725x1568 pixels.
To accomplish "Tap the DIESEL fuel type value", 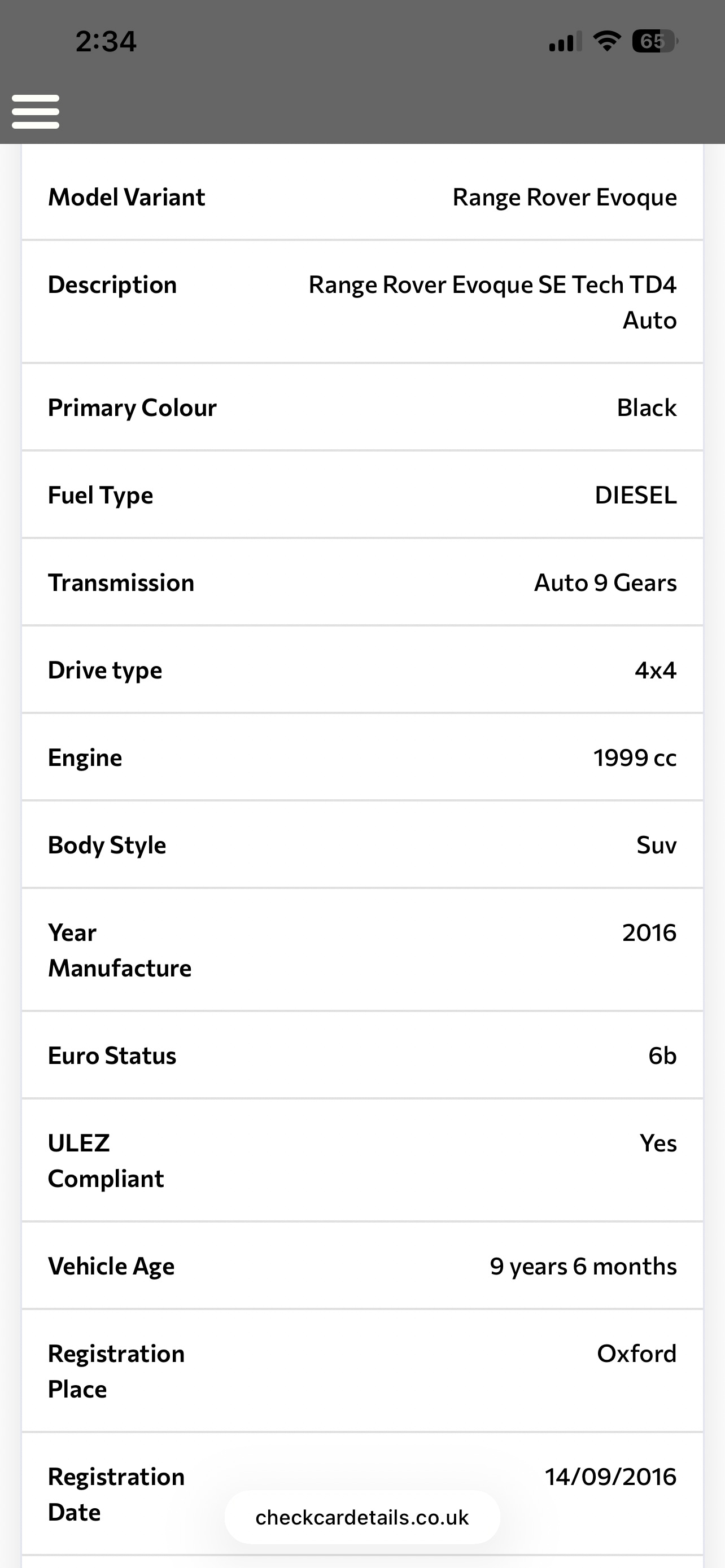I will 636,496.
